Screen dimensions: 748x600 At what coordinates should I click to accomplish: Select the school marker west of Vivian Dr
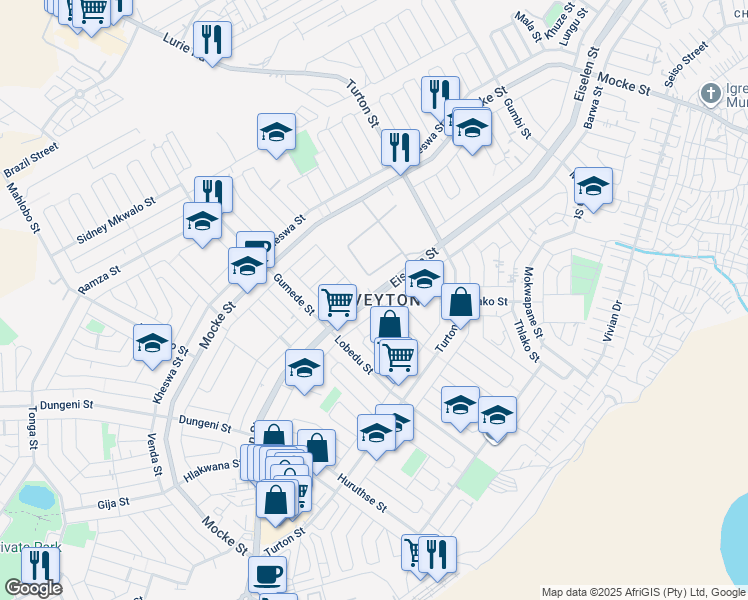coord(593,185)
